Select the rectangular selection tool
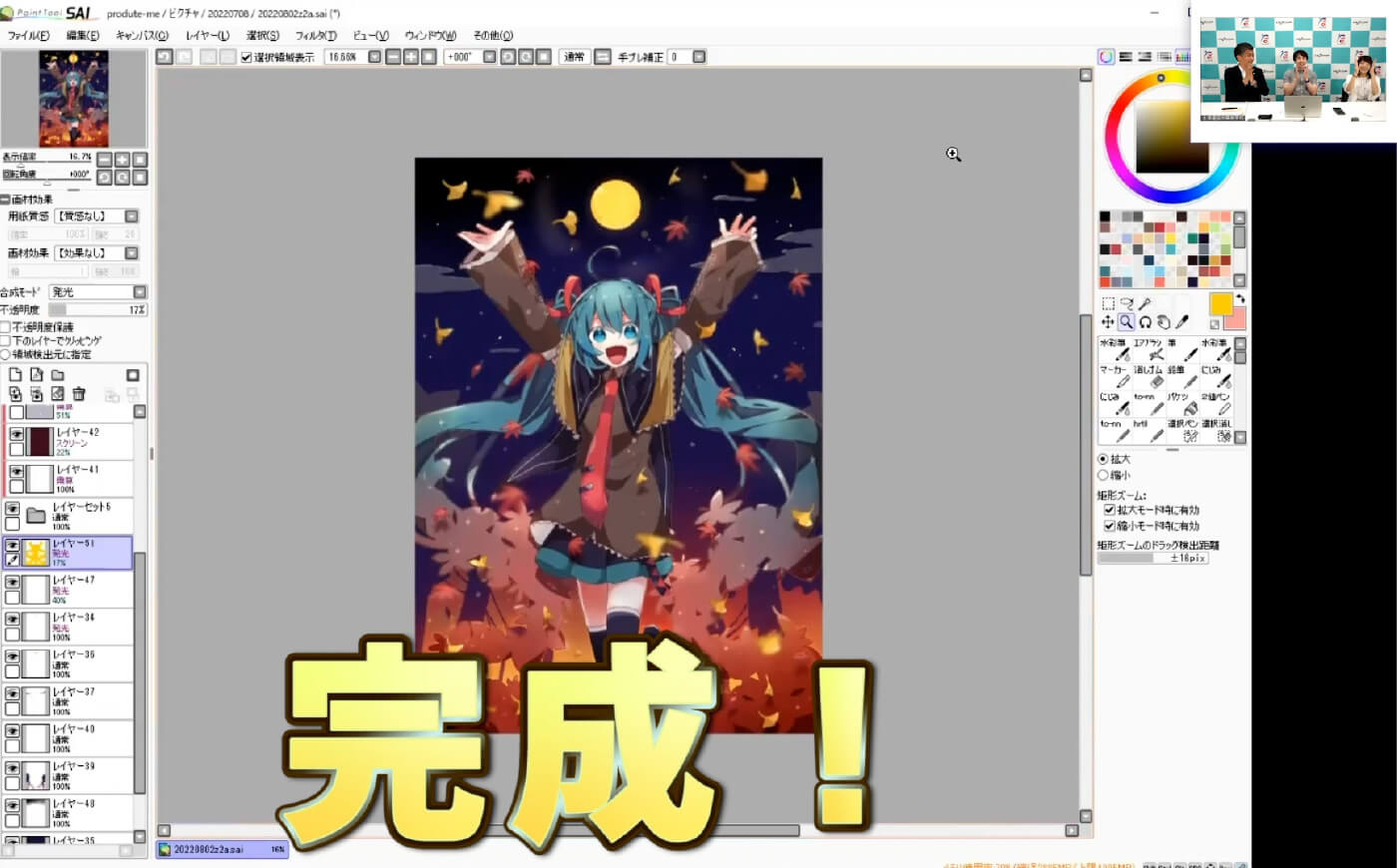The width and height of the screenshot is (1397, 868). click(1108, 304)
